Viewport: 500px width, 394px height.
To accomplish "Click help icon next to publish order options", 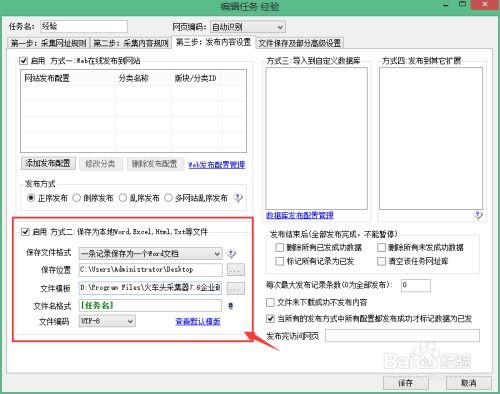I will coord(238,197).
